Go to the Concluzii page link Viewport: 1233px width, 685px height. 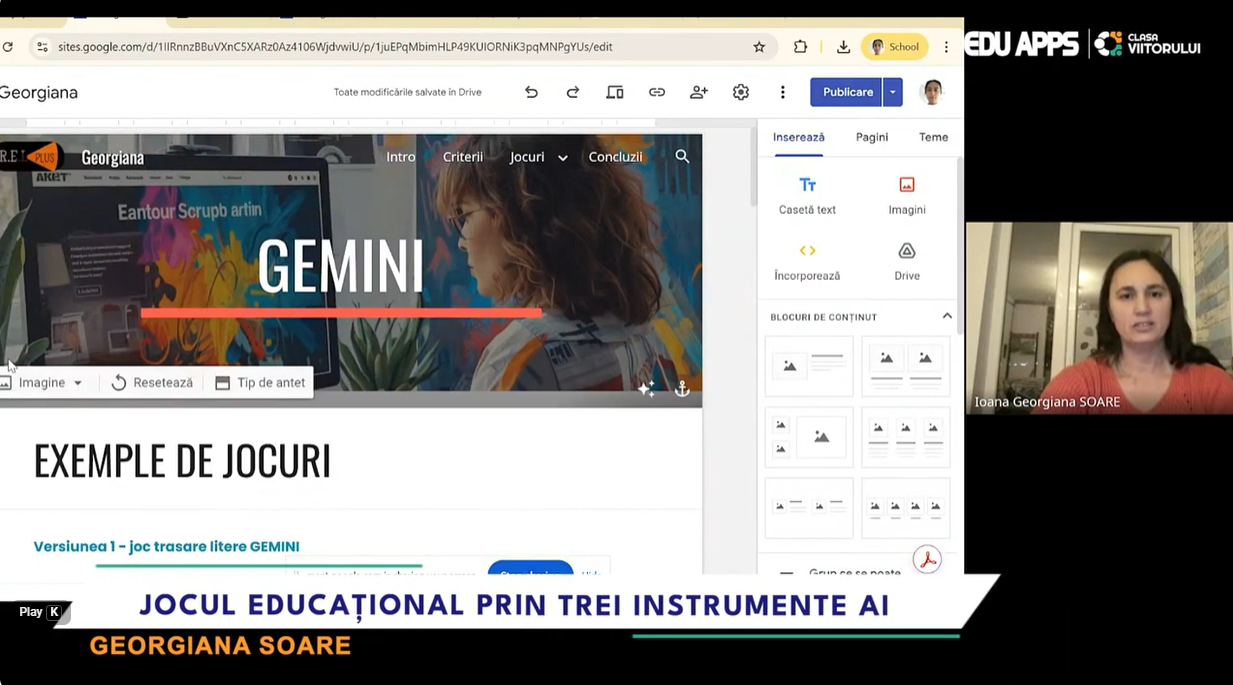(x=616, y=157)
